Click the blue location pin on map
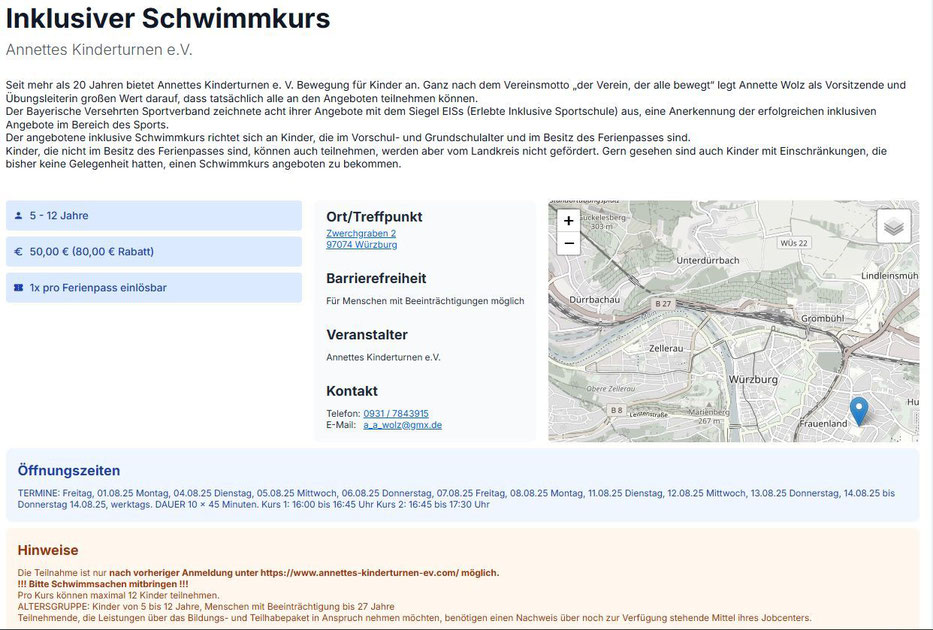The height and width of the screenshot is (630, 933). [x=859, y=411]
